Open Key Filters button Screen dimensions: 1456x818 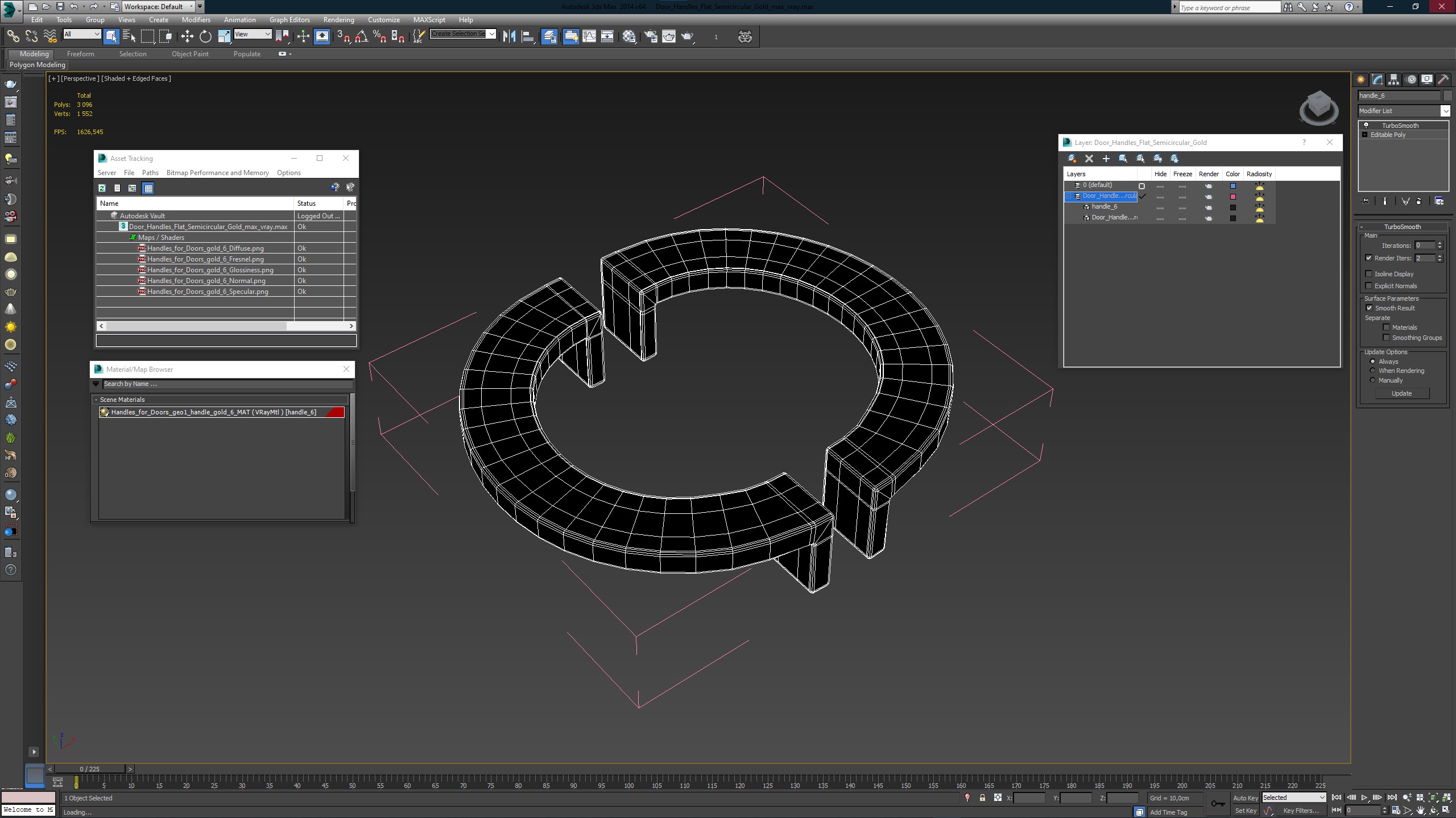tap(1300, 811)
